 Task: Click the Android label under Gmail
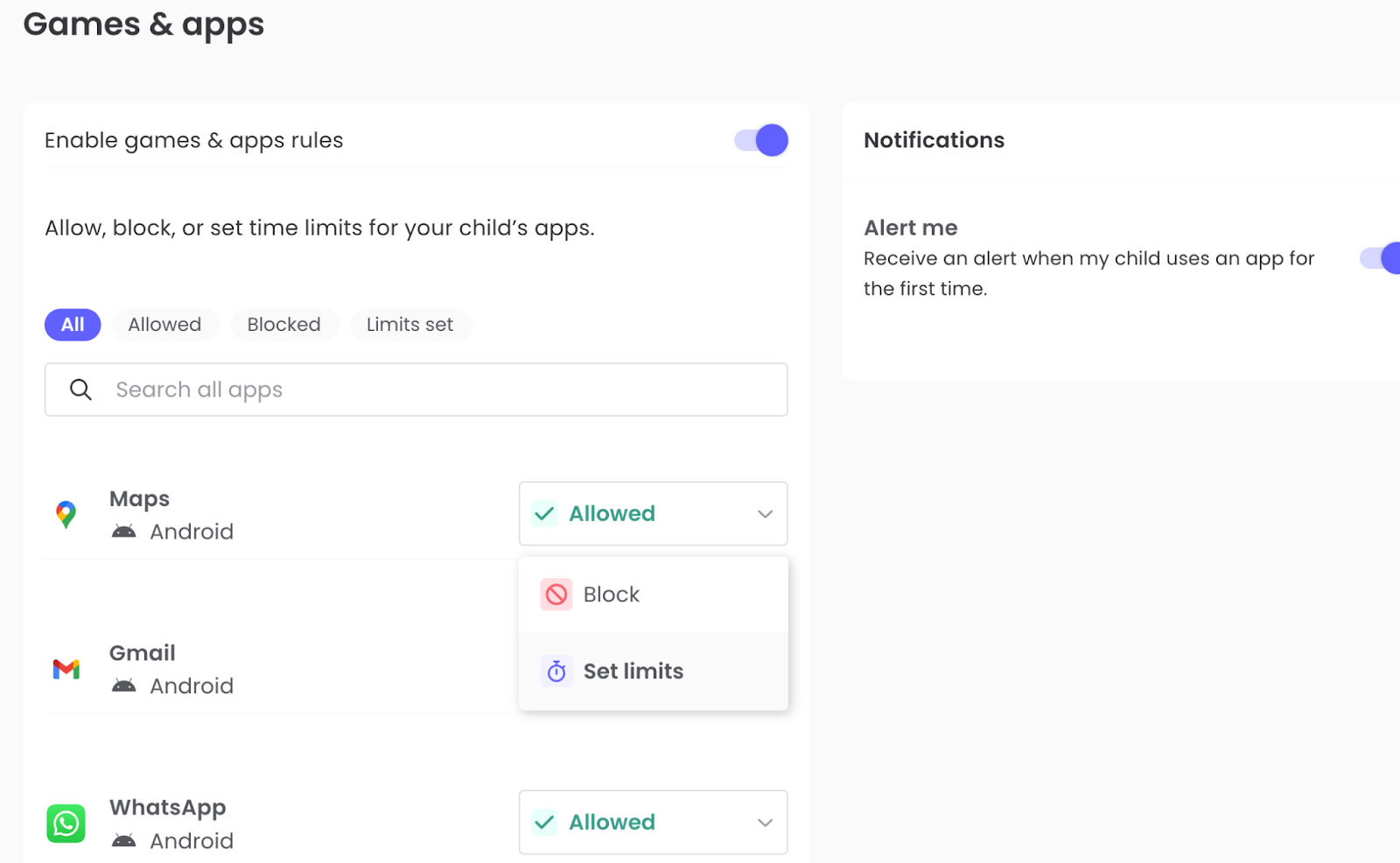point(192,685)
